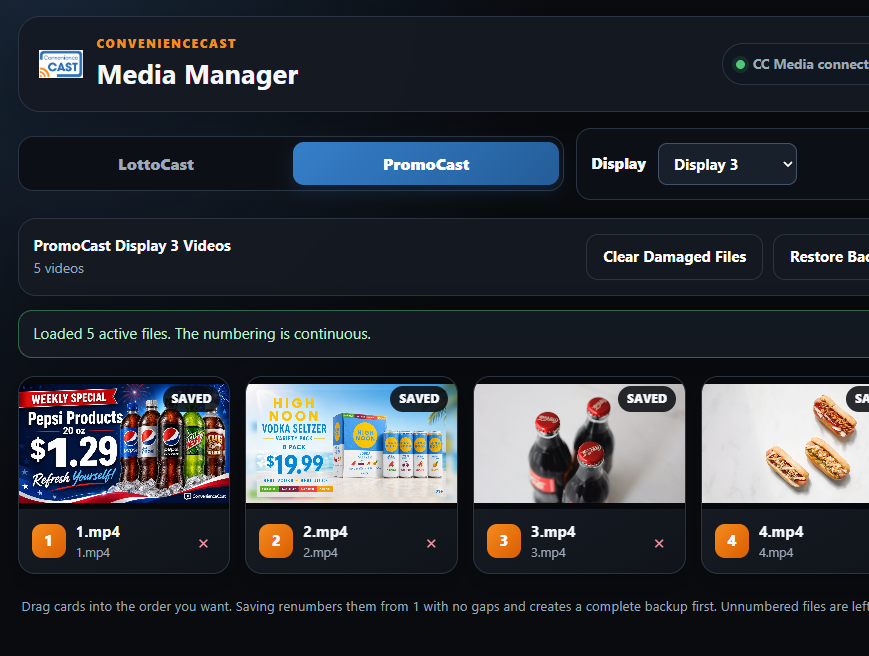The width and height of the screenshot is (869, 656).
Task: Open the Display 3 dropdown
Action: pyautogui.click(x=727, y=164)
